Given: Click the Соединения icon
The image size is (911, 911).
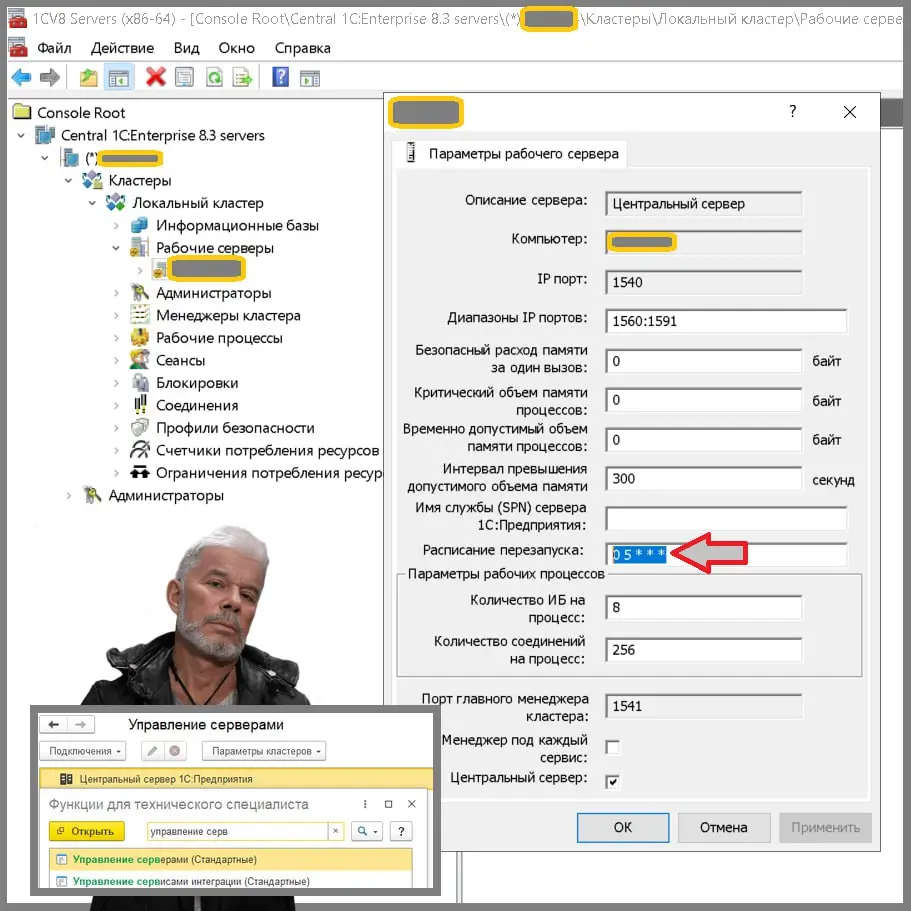Looking at the screenshot, I should pos(140,404).
